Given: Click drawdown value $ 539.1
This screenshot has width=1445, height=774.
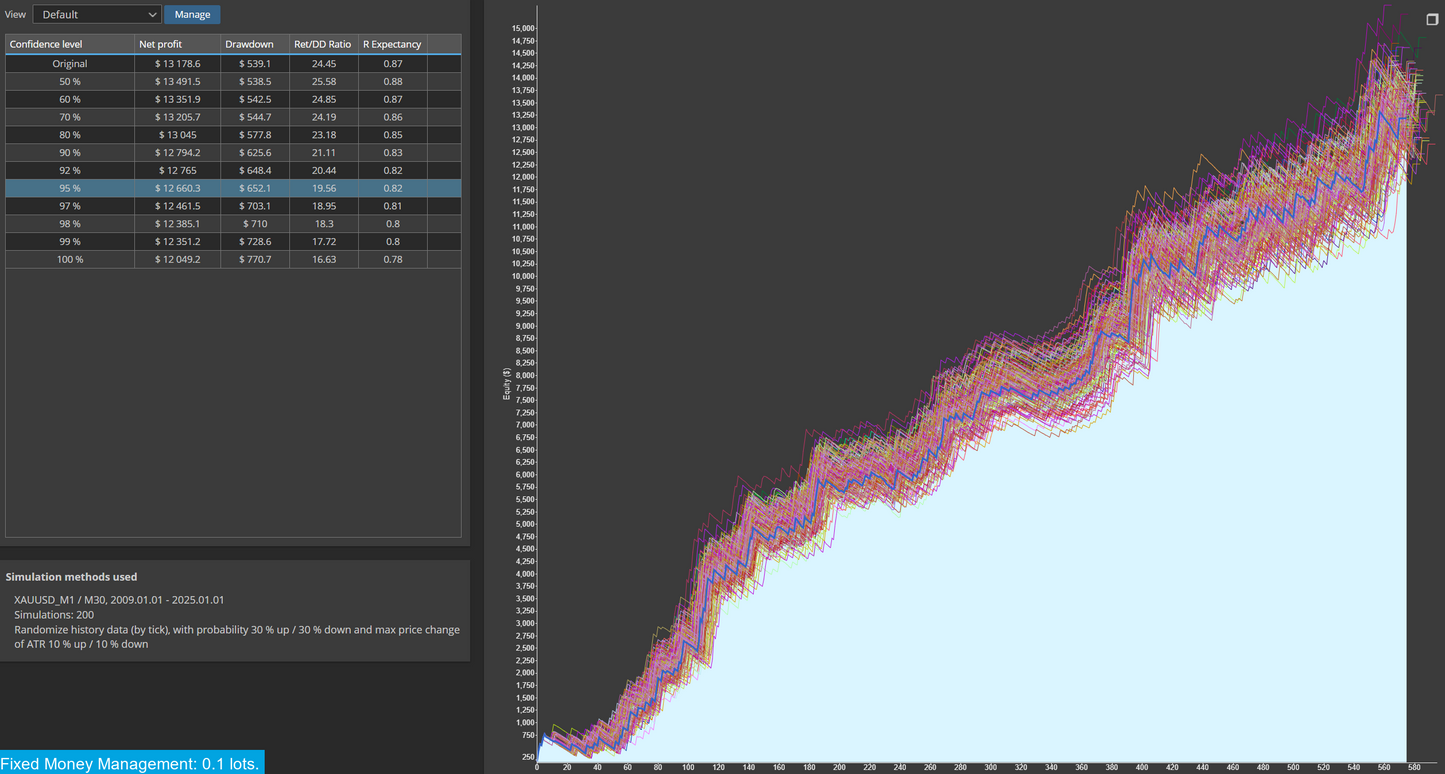Looking at the screenshot, I should pos(255,63).
